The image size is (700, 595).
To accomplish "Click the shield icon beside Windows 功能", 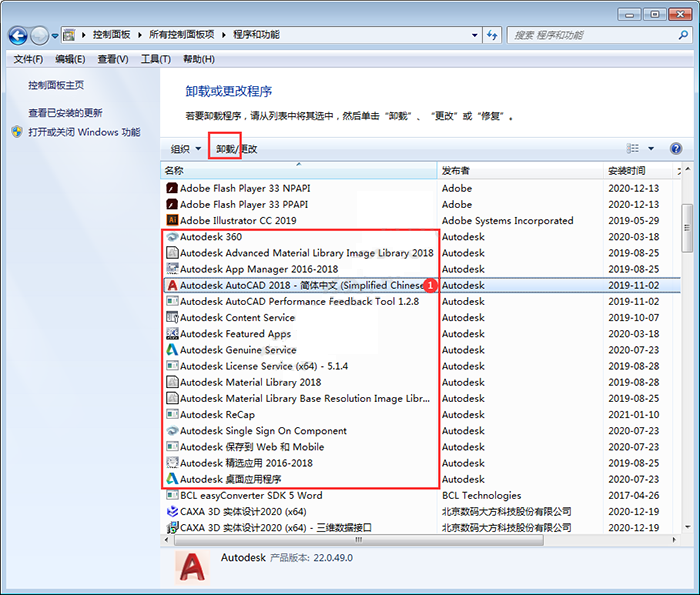I will pyautogui.click(x=17, y=132).
